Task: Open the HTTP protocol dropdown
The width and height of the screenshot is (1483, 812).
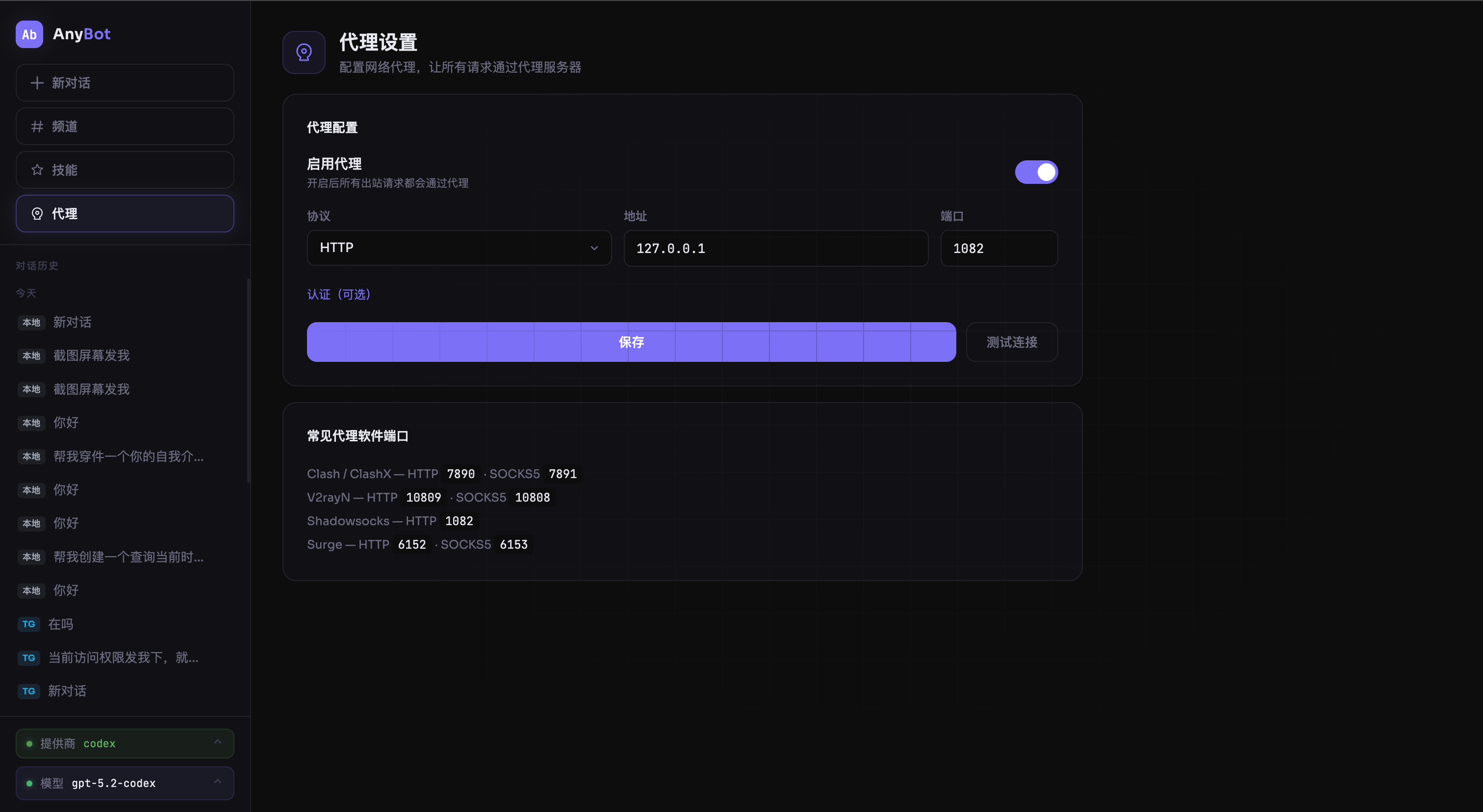Action: 459,248
